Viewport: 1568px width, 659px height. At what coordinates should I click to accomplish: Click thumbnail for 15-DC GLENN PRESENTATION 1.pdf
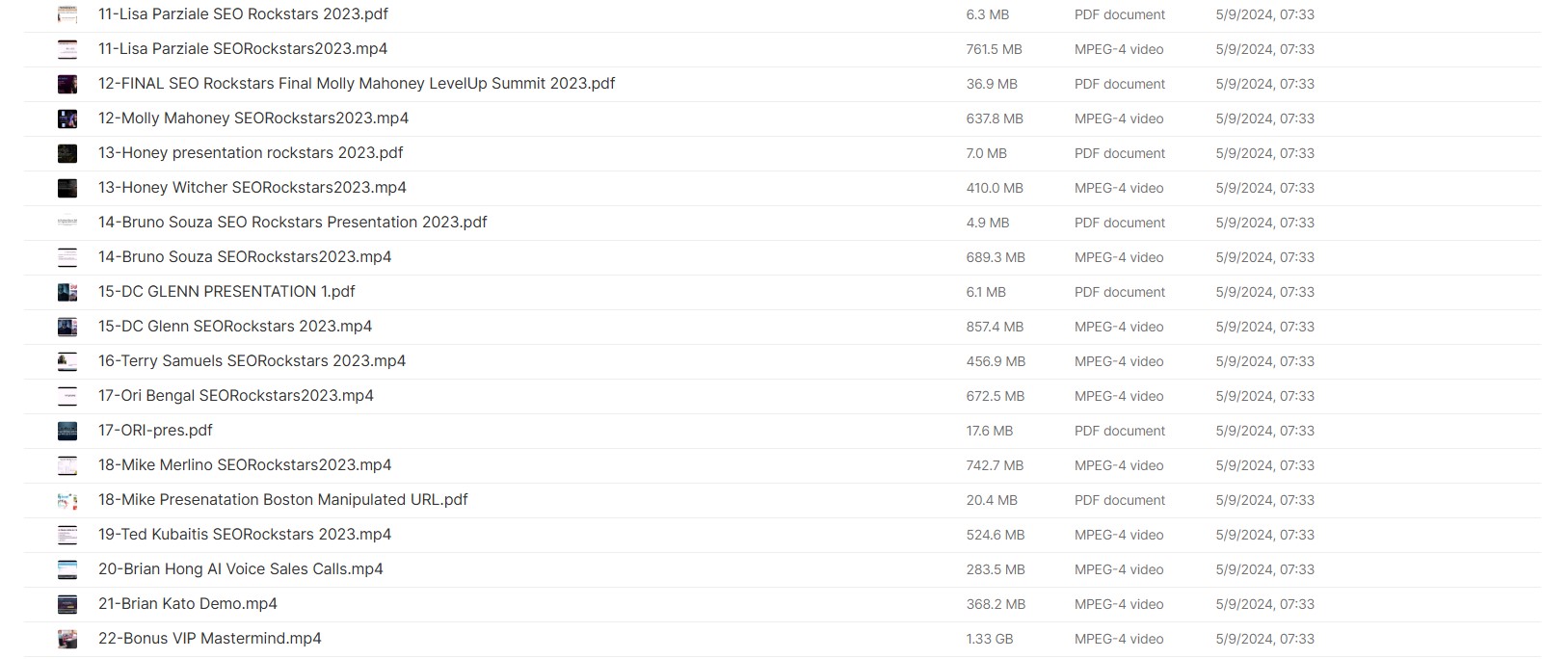click(67, 292)
